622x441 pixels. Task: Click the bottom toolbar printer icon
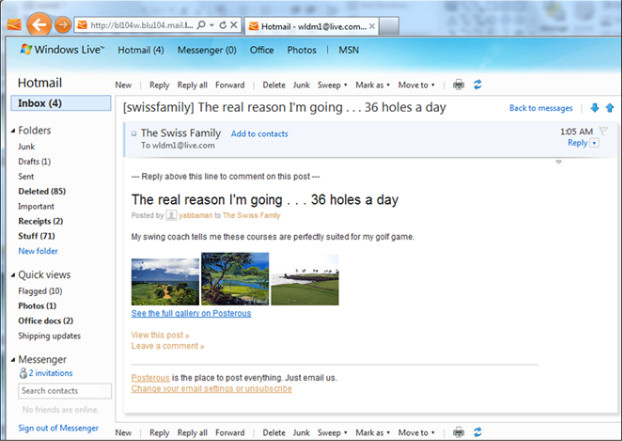click(x=459, y=432)
